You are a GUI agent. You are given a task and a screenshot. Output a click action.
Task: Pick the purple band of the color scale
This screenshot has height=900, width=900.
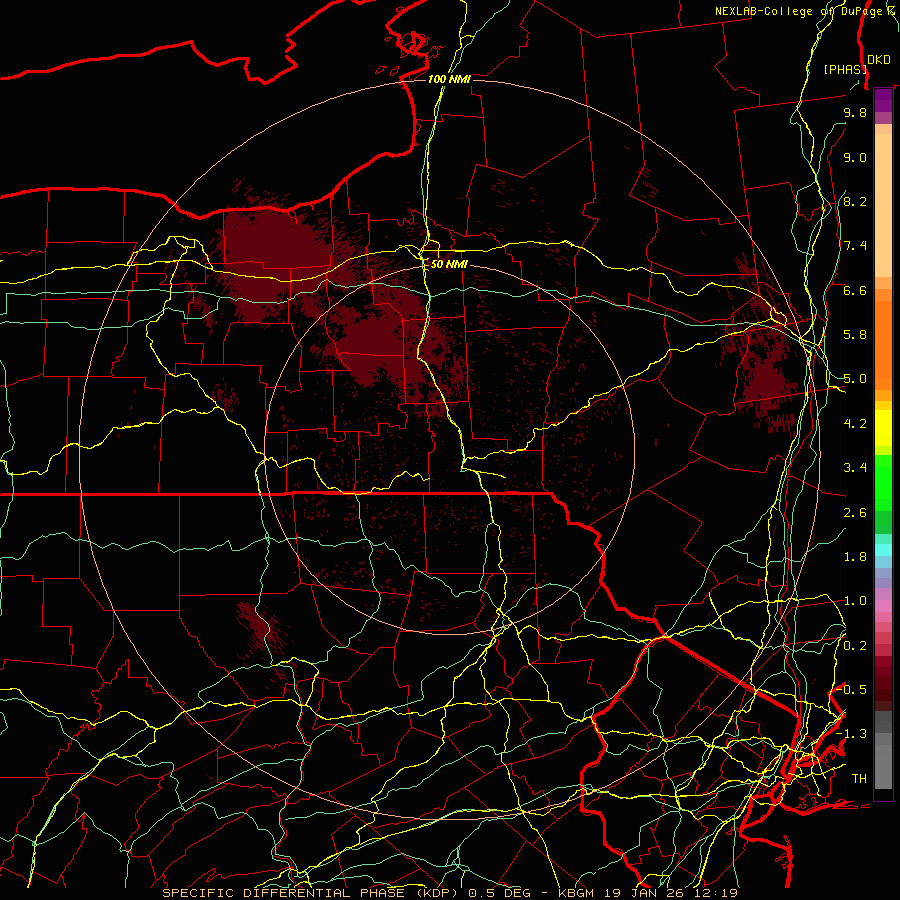[883, 100]
